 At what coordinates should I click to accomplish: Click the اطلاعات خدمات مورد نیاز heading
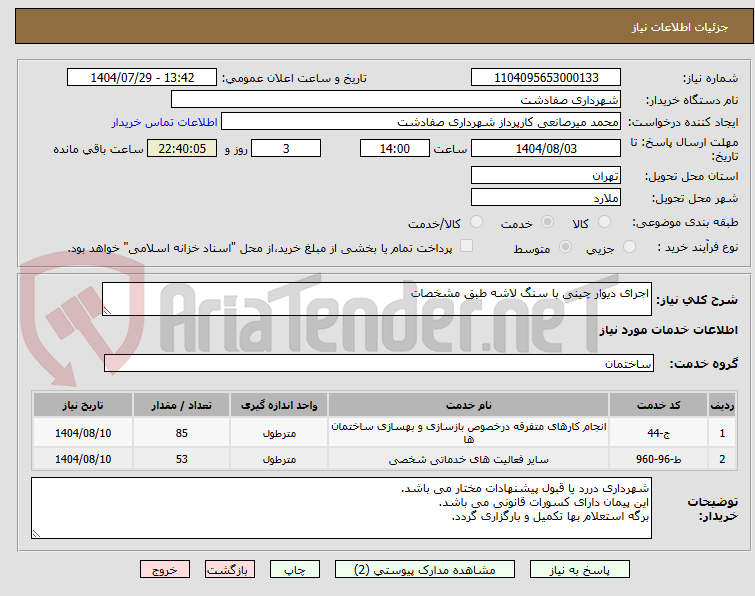(x=668, y=330)
